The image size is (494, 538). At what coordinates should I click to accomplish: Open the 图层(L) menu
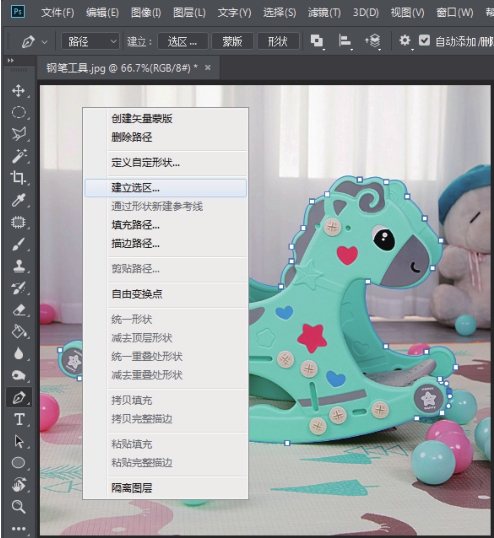[189, 13]
